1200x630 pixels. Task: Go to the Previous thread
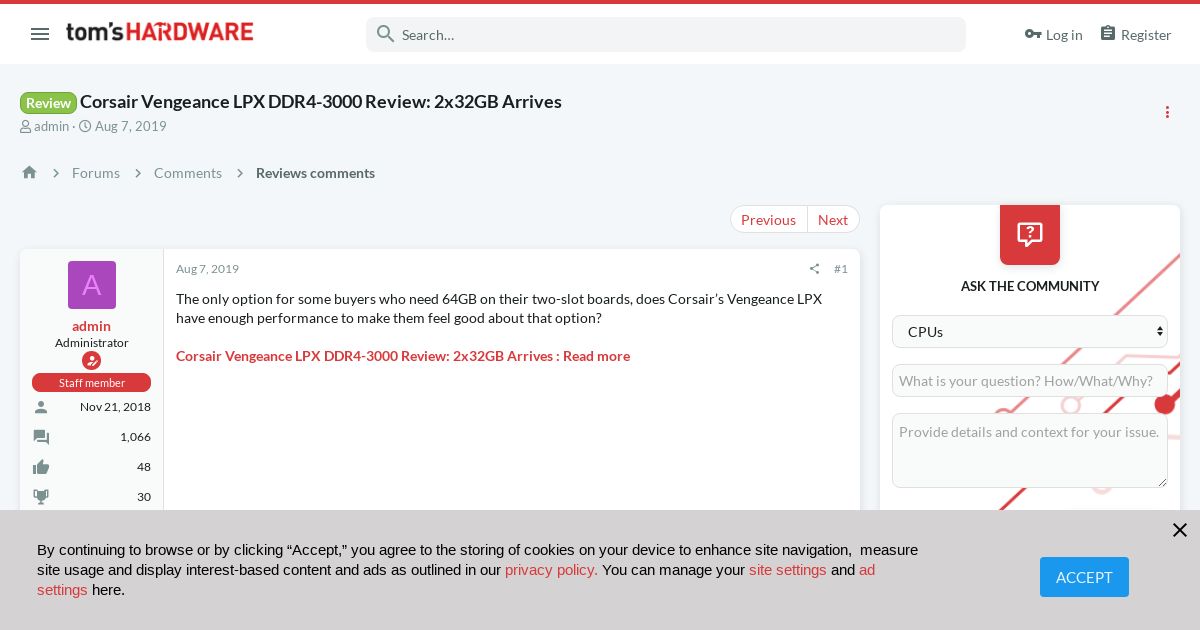768,219
